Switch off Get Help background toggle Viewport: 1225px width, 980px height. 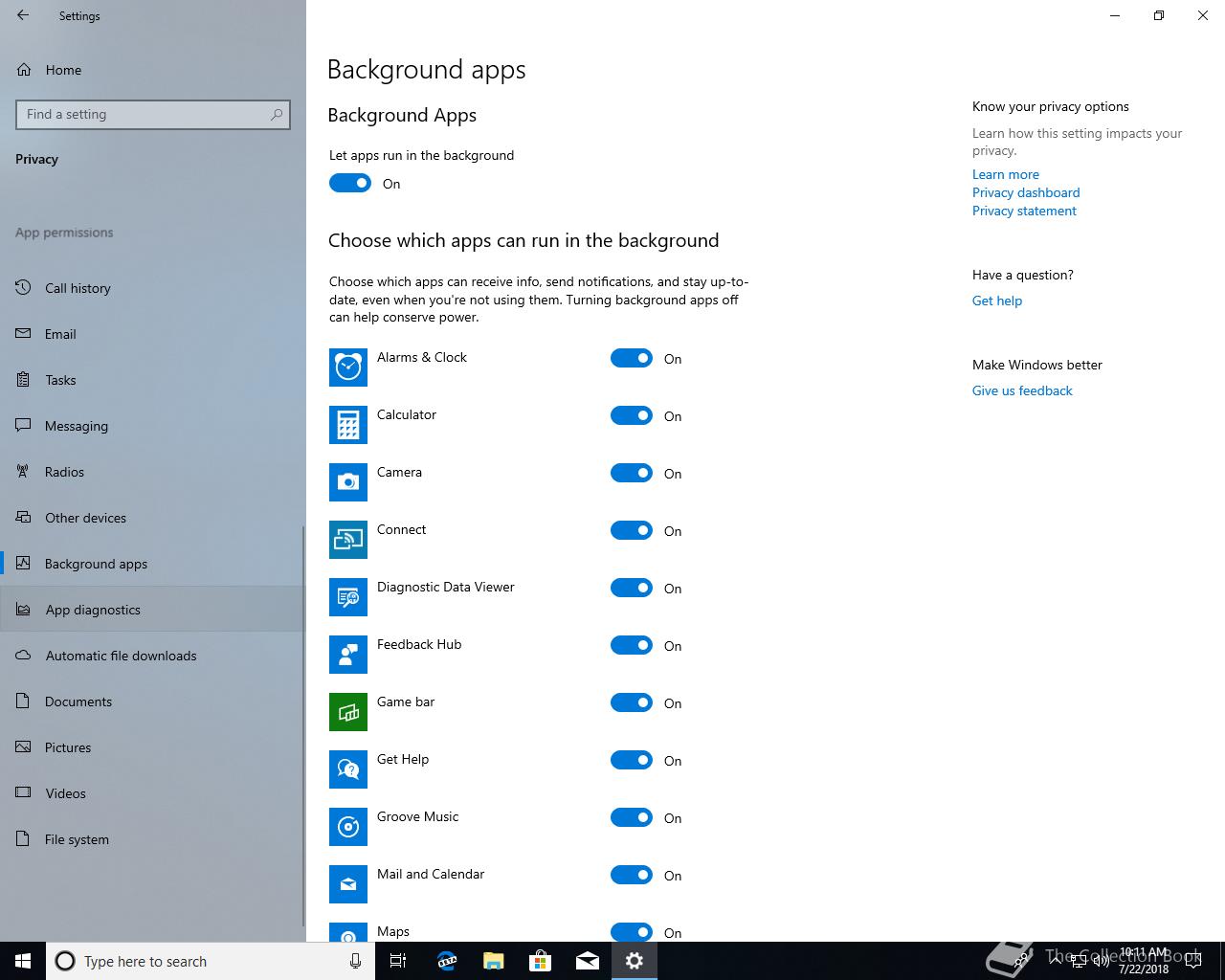(x=632, y=760)
